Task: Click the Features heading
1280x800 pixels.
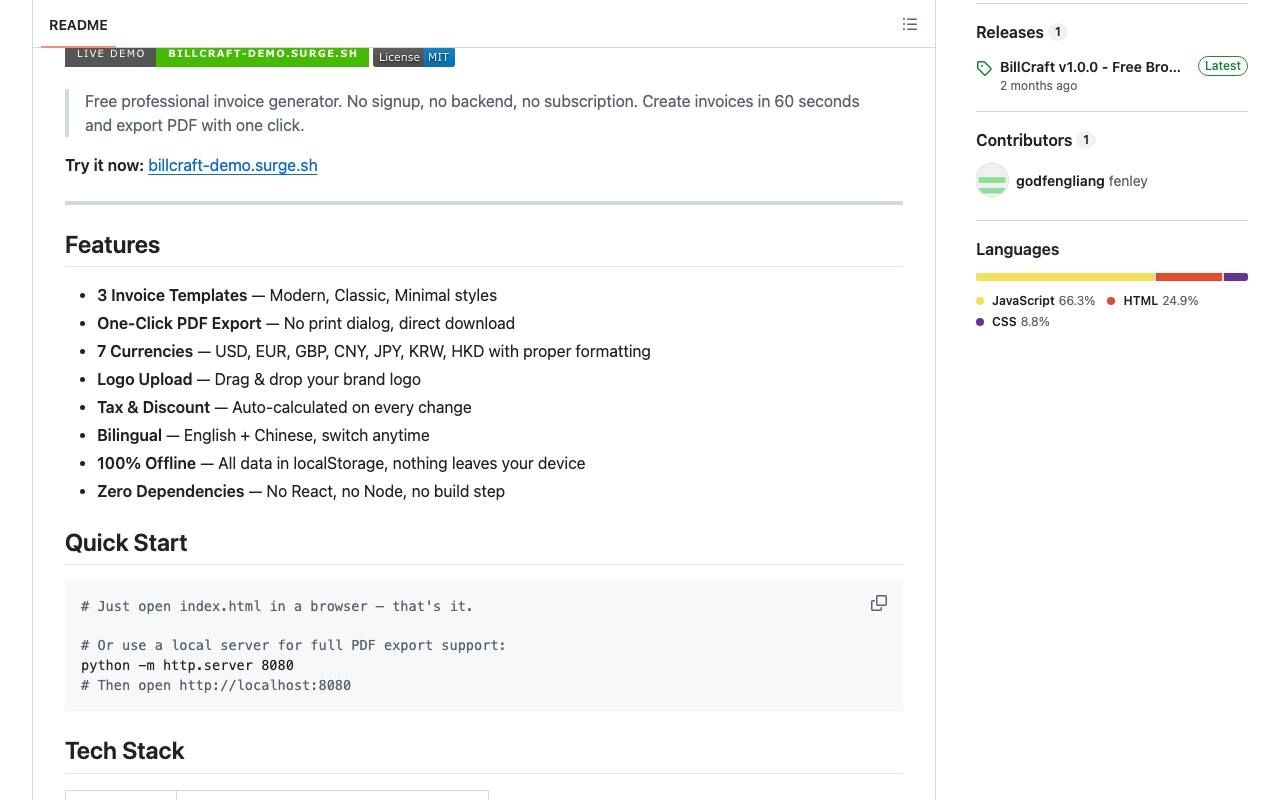Action: pos(112,245)
